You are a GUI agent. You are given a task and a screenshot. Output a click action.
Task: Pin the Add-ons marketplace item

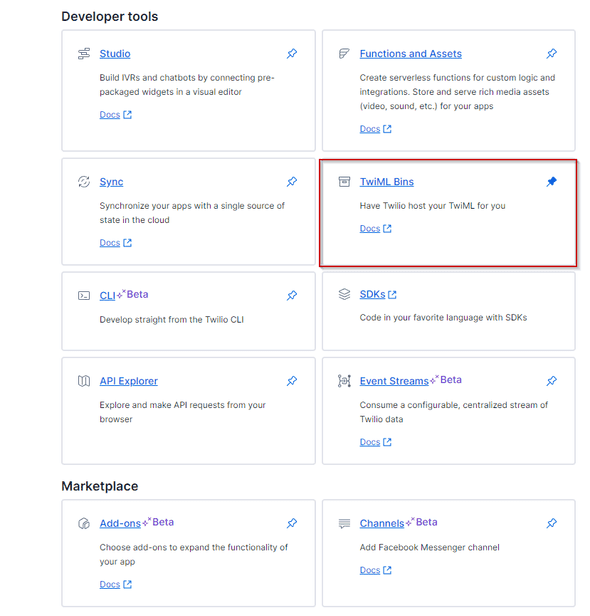pos(291,523)
